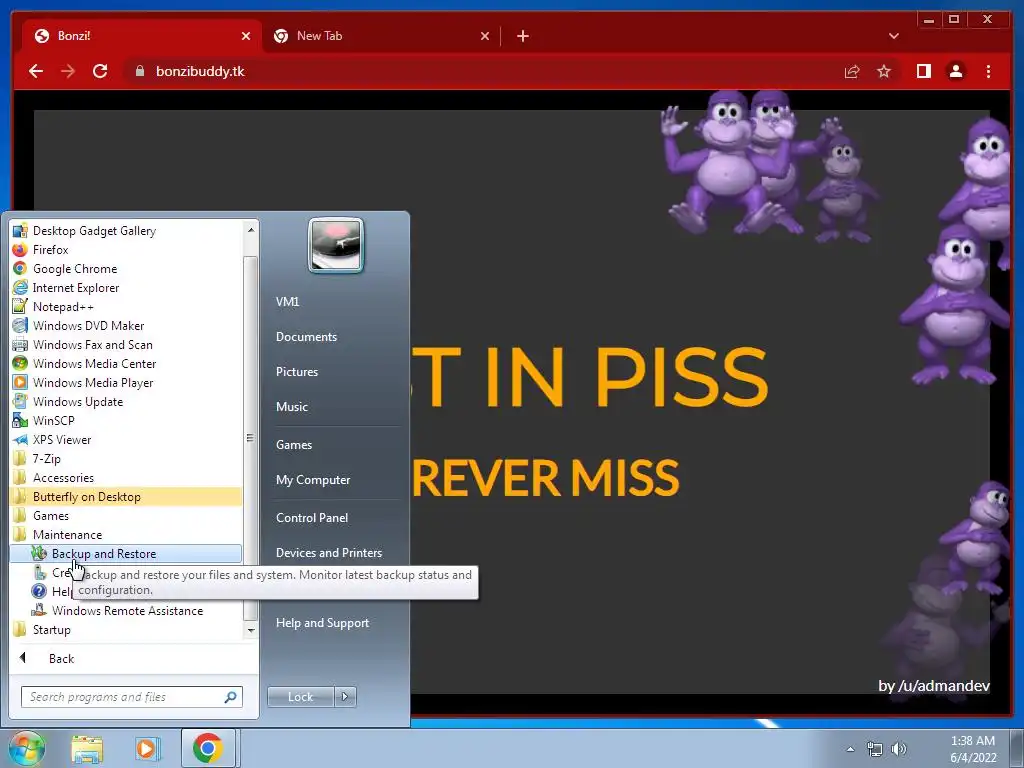Bookmark this page with the star icon
Viewport: 1024px width, 768px height.
click(884, 71)
